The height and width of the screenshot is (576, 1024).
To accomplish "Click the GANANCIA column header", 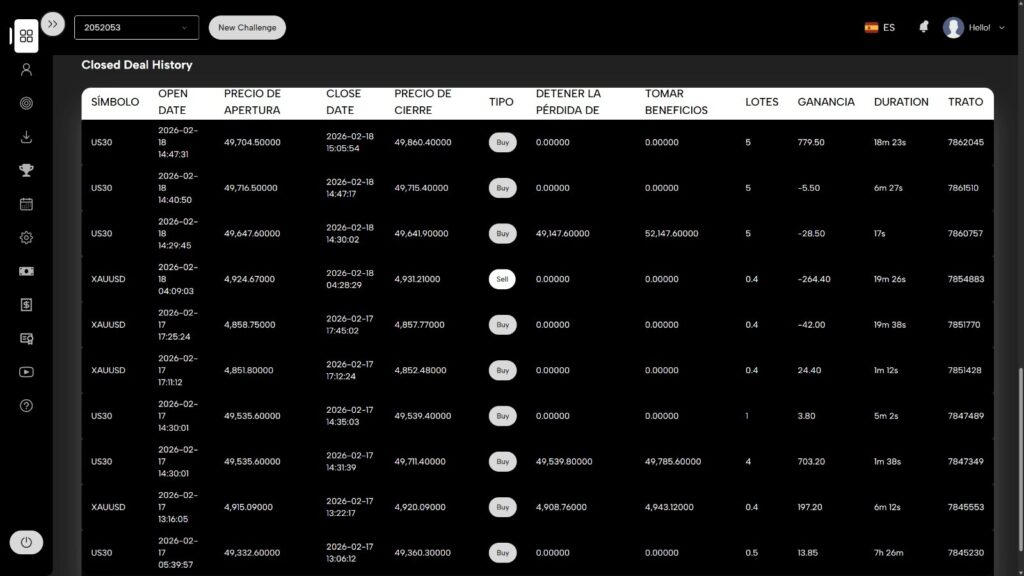I will pos(825,102).
